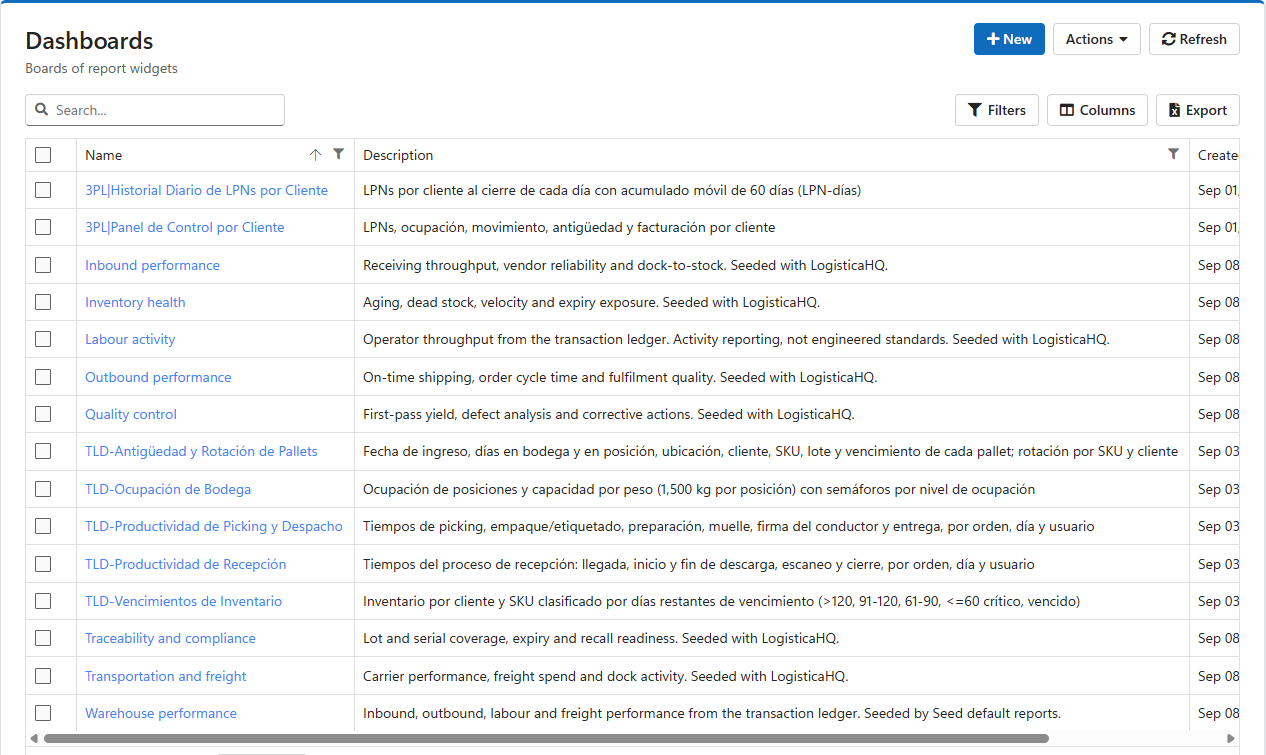Select checkbox for 3PL|Panel de Control row

(x=43, y=227)
